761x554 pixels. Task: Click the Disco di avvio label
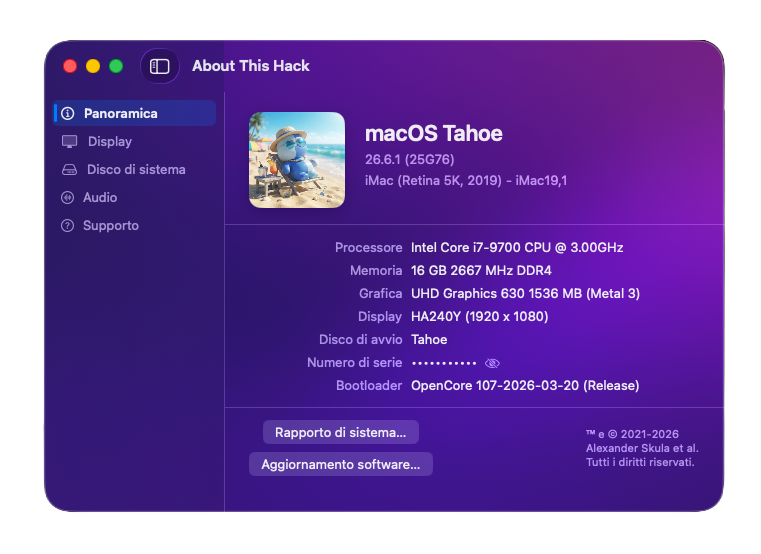coord(361,339)
